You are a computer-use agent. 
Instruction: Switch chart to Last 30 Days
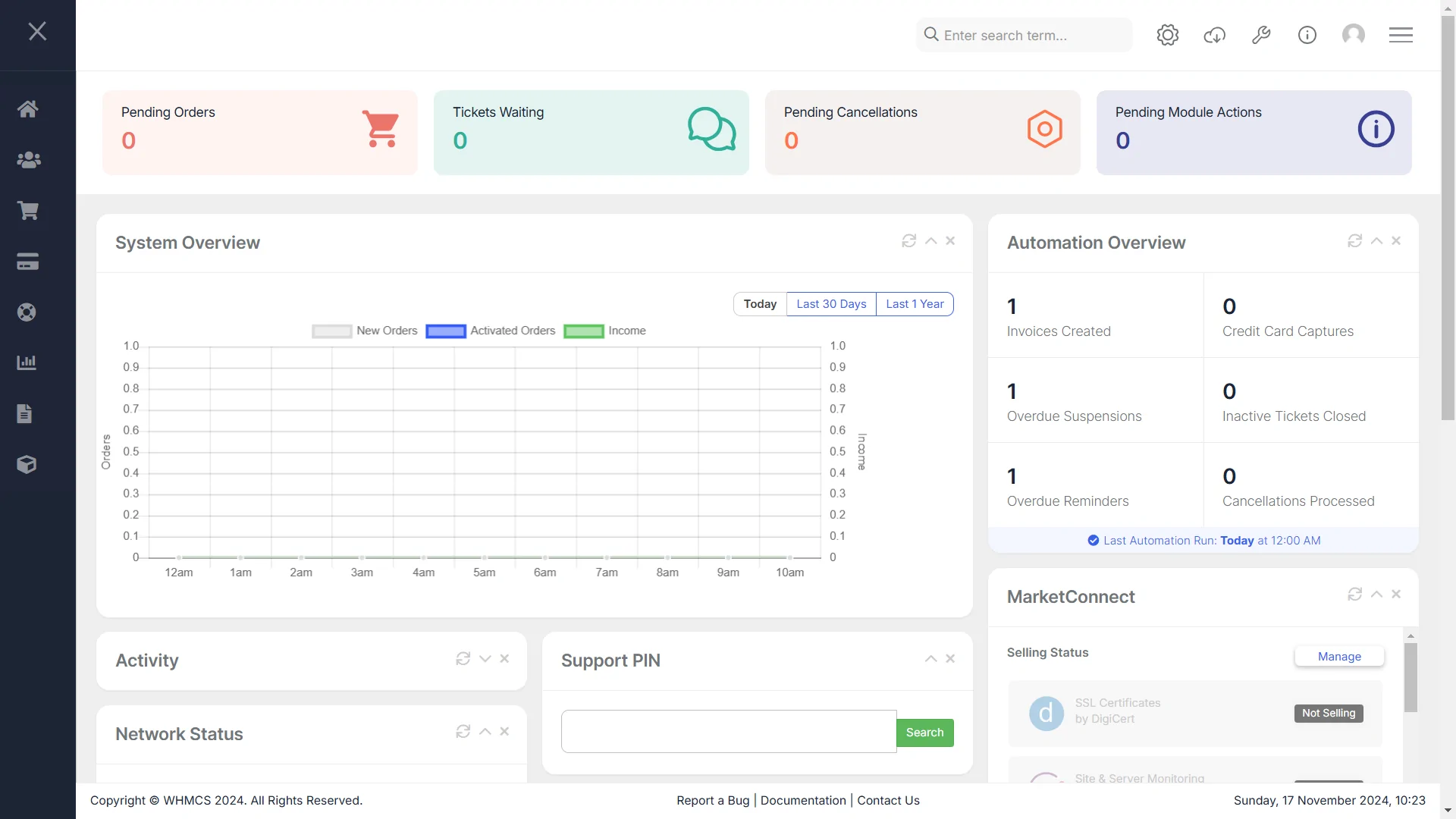[x=831, y=303]
